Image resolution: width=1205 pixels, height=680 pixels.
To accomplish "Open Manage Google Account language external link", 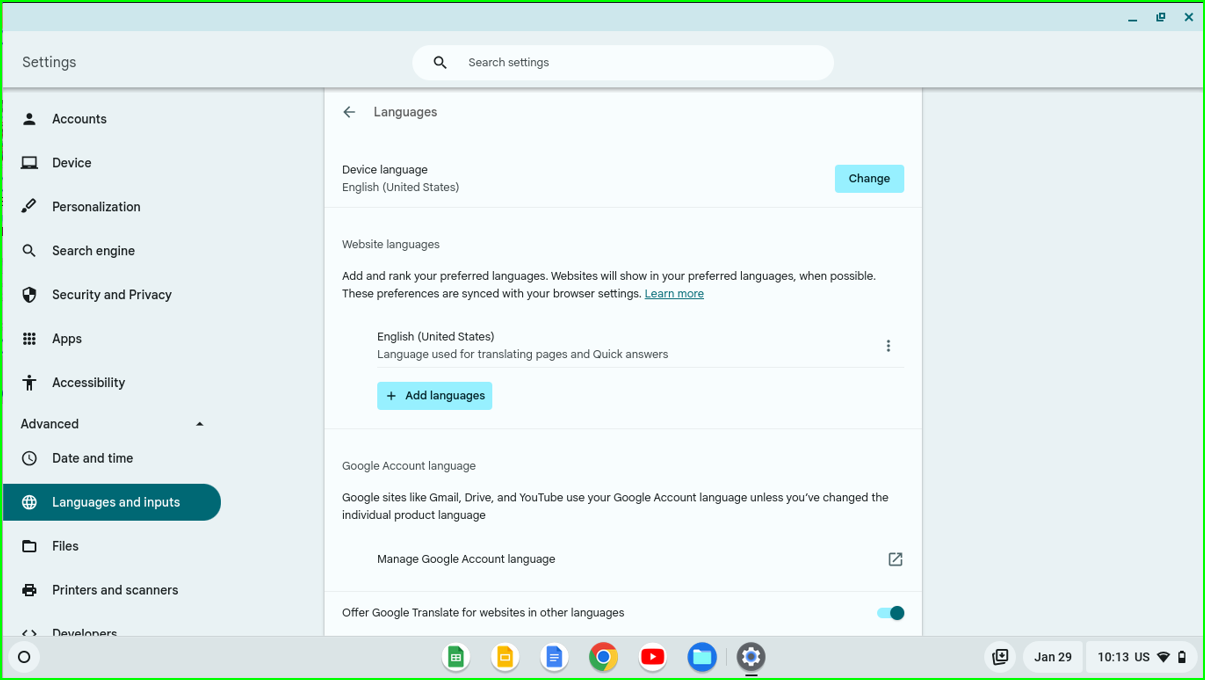I will (895, 559).
